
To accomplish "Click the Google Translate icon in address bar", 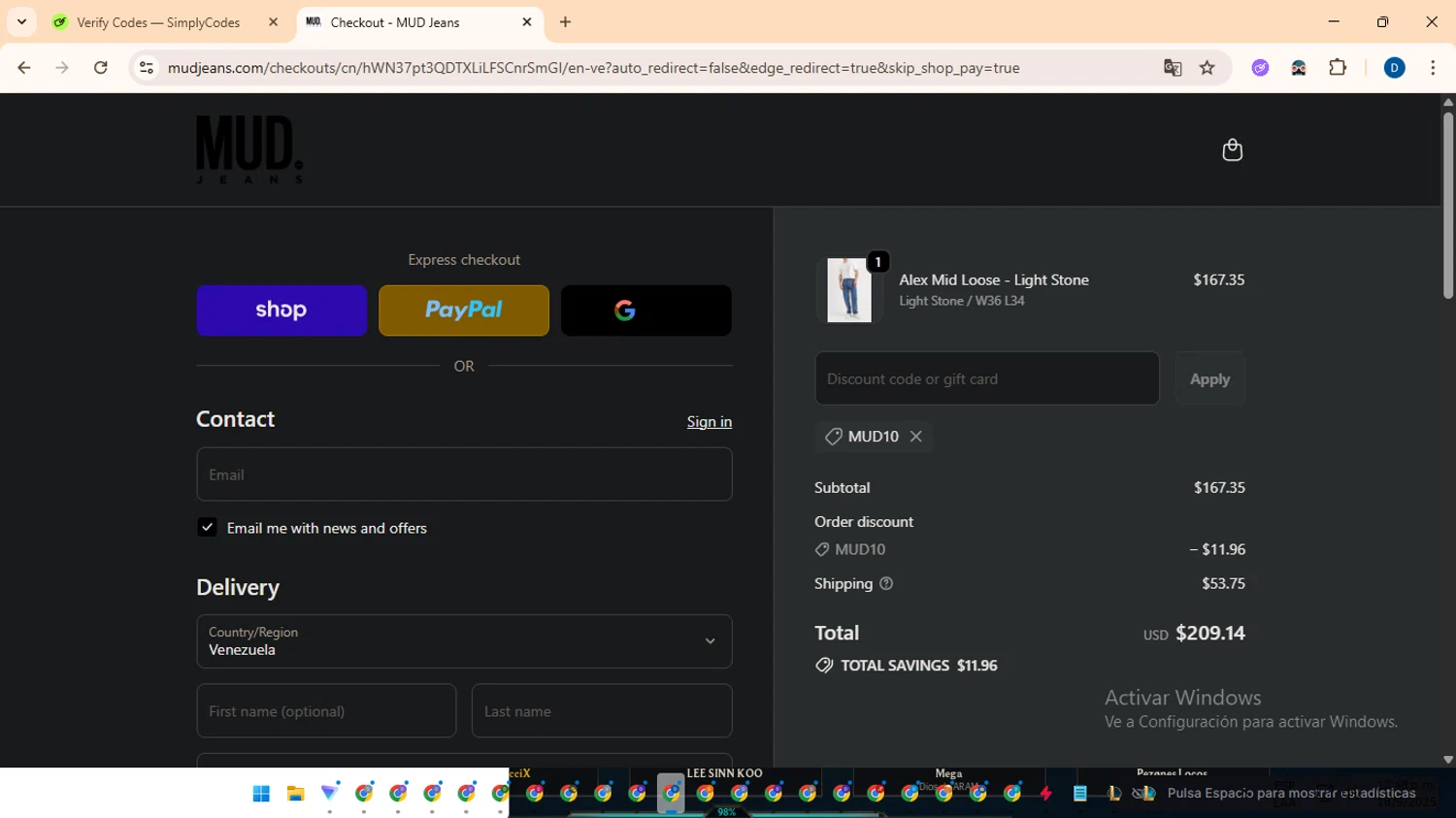I will pos(1173,68).
